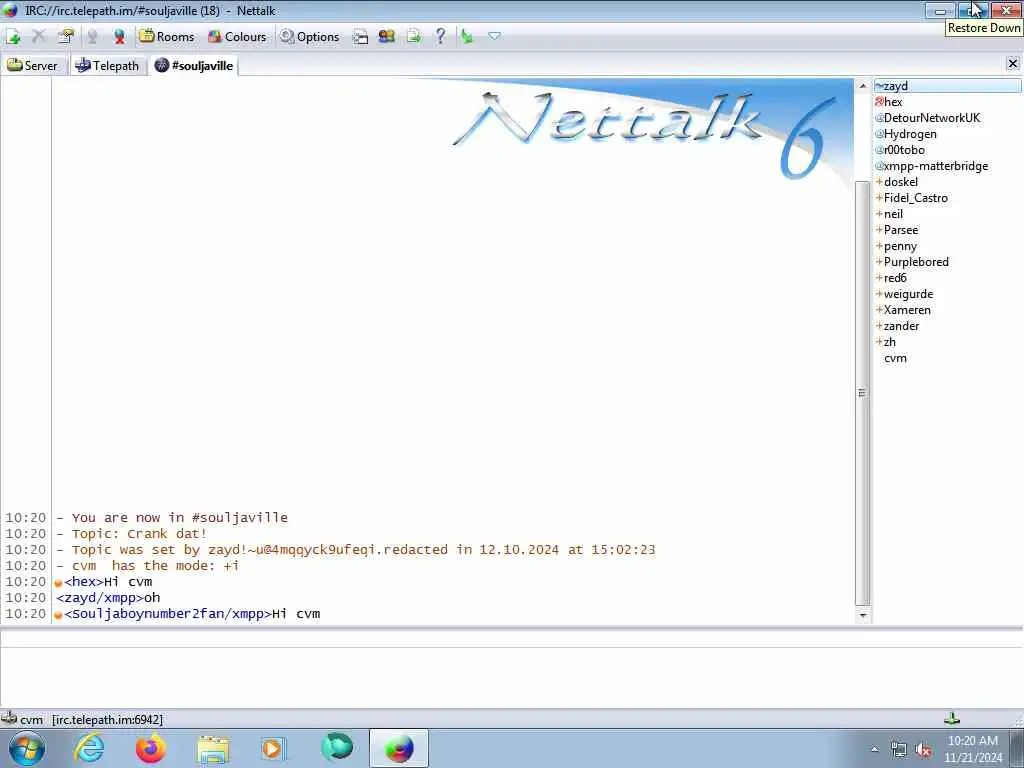The height and width of the screenshot is (768, 1024).
Task: Open the Colours settings
Action: (236, 37)
